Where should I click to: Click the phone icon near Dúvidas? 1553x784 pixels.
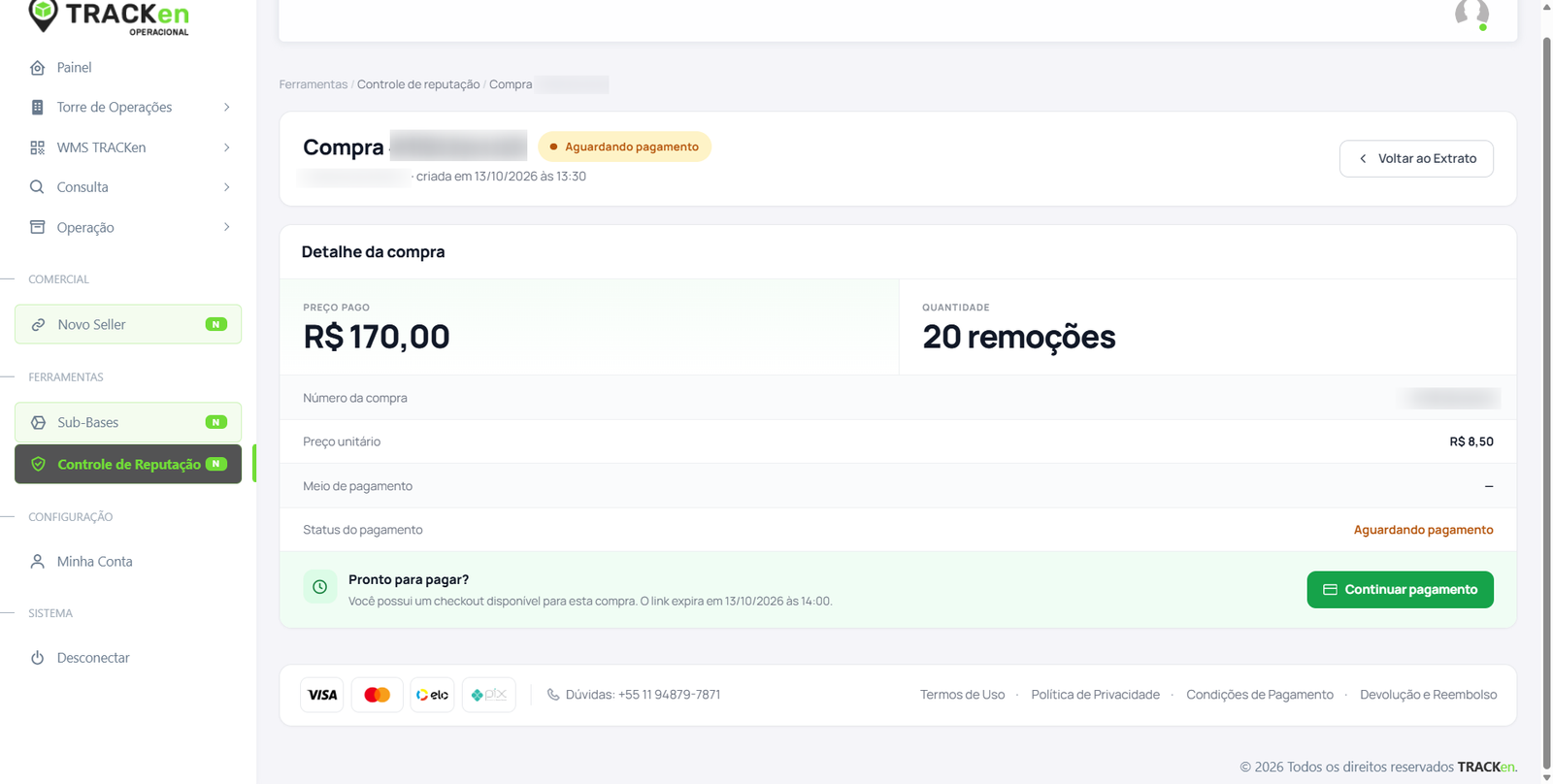[x=553, y=695]
